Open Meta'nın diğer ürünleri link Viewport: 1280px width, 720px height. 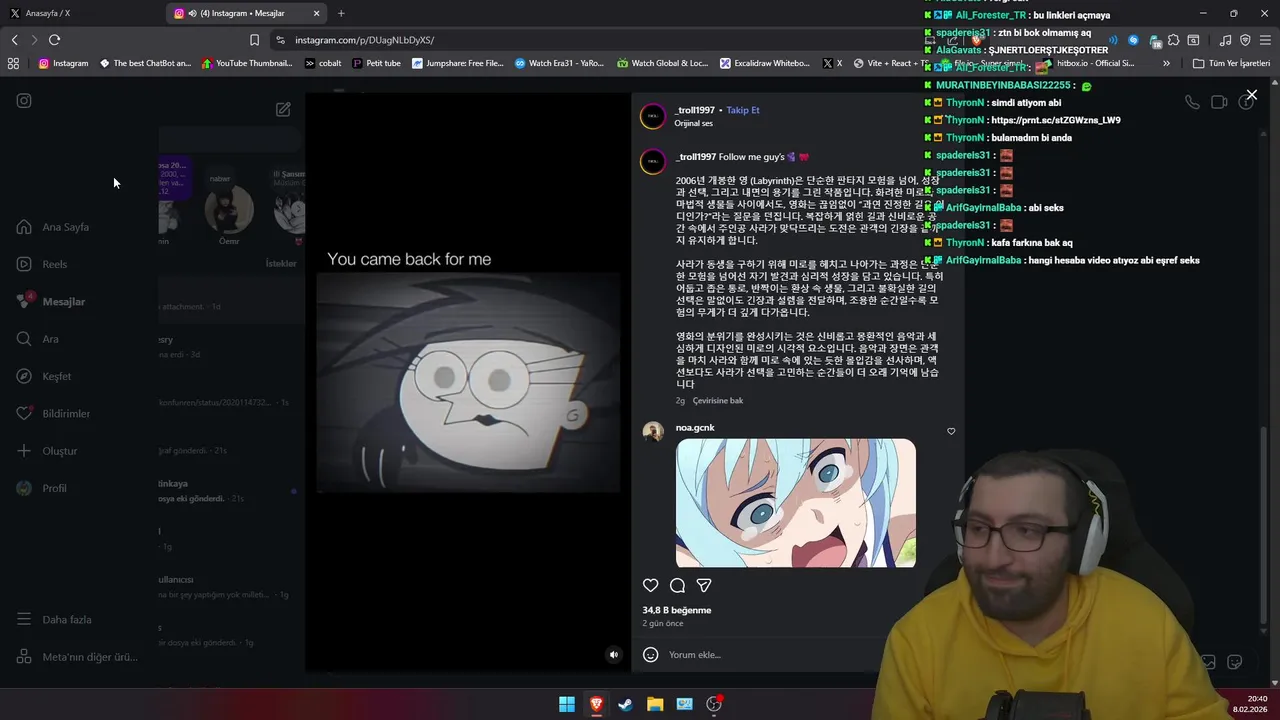tap(78, 657)
